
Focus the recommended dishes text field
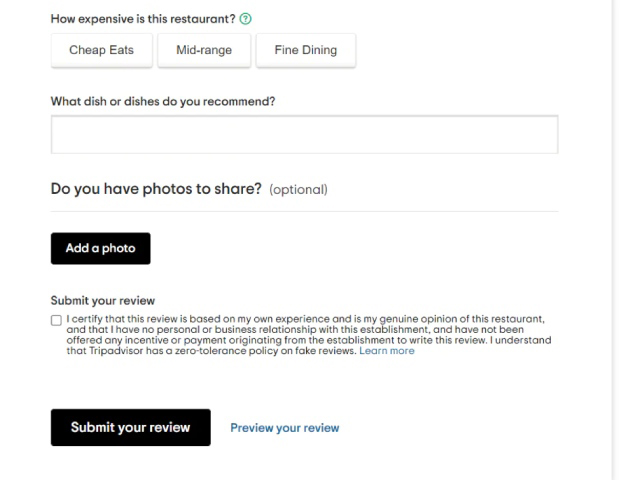(x=304, y=134)
